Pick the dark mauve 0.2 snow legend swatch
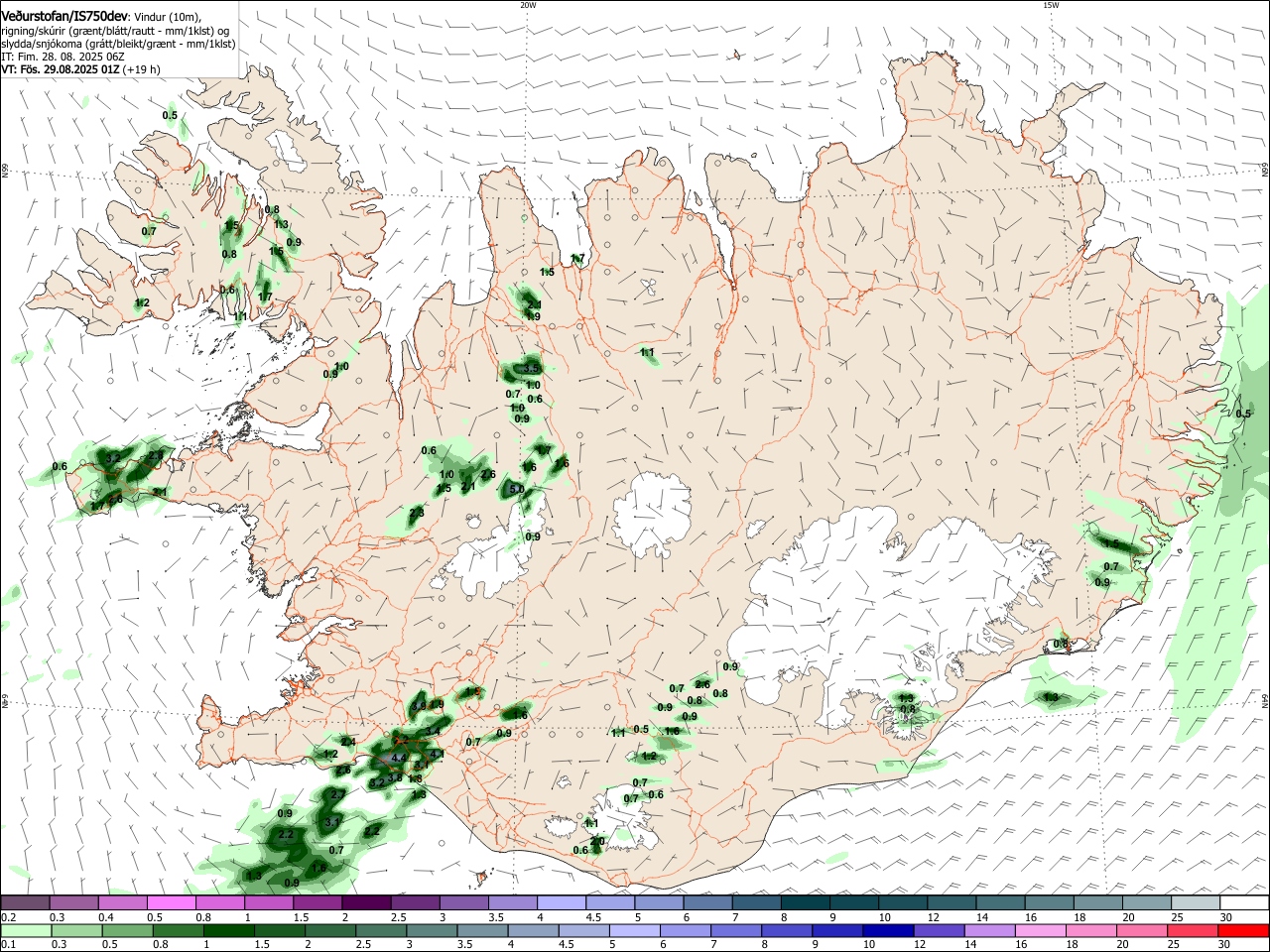Image resolution: width=1270 pixels, height=952 pixels. tap(25, 903)
